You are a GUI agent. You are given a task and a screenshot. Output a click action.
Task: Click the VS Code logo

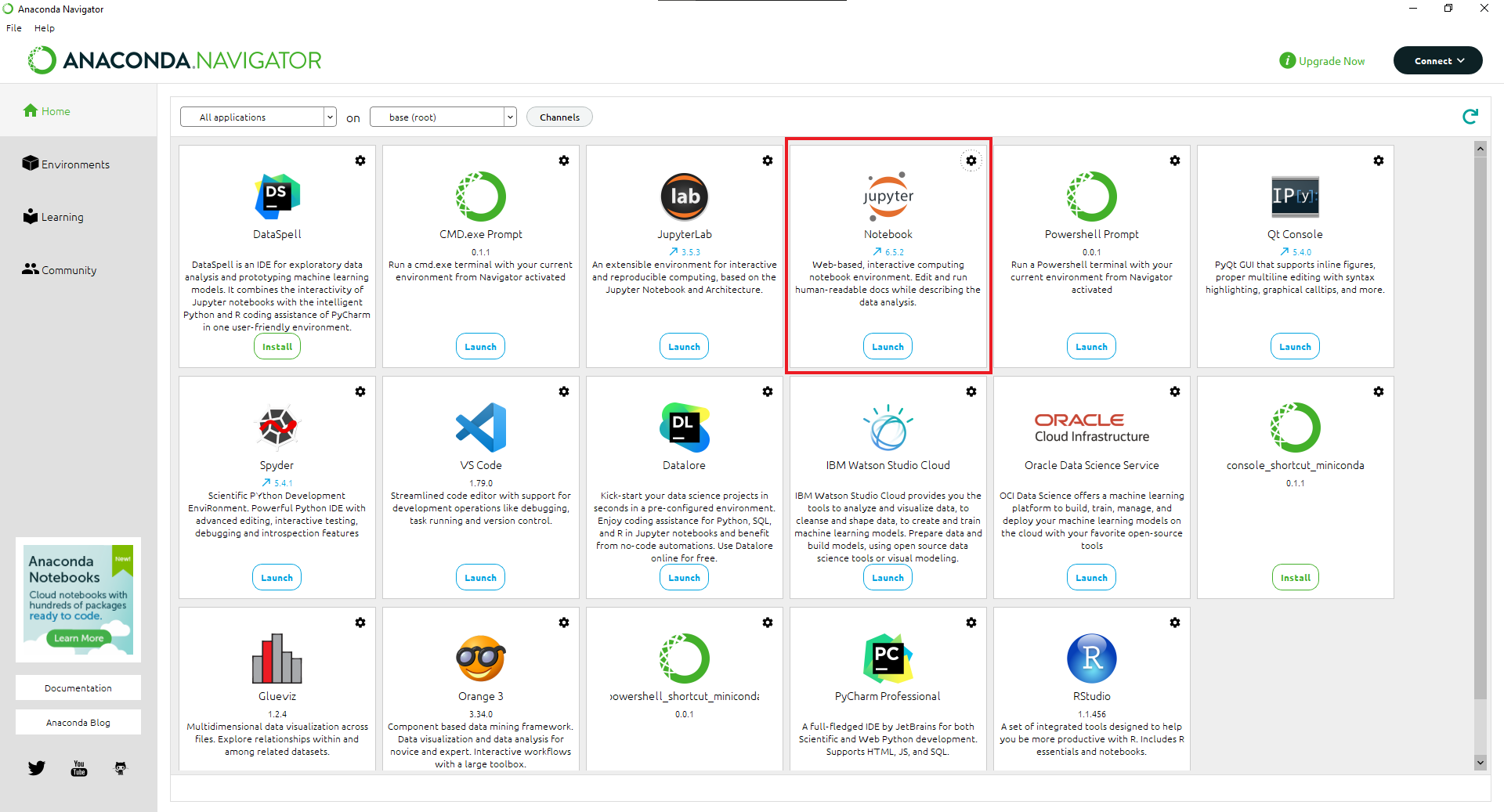coord(481,427)
